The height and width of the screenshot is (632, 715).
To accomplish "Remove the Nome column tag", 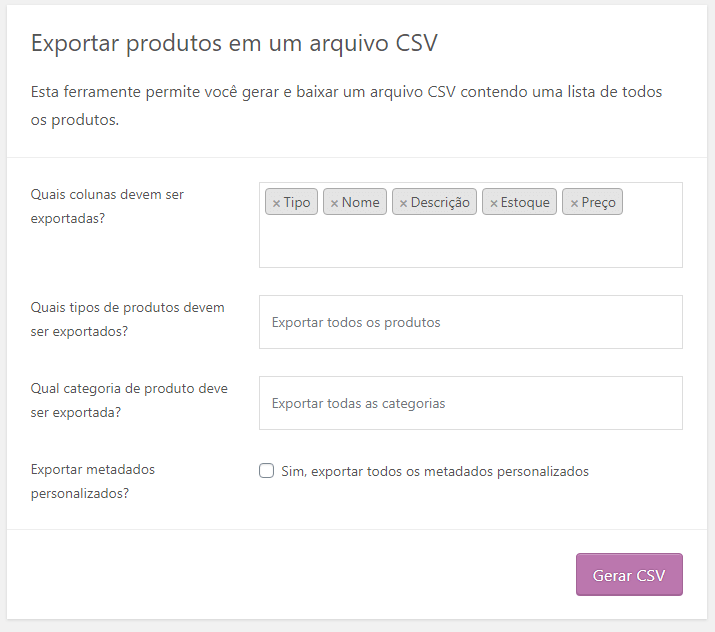I will click(x=334, y=203).
